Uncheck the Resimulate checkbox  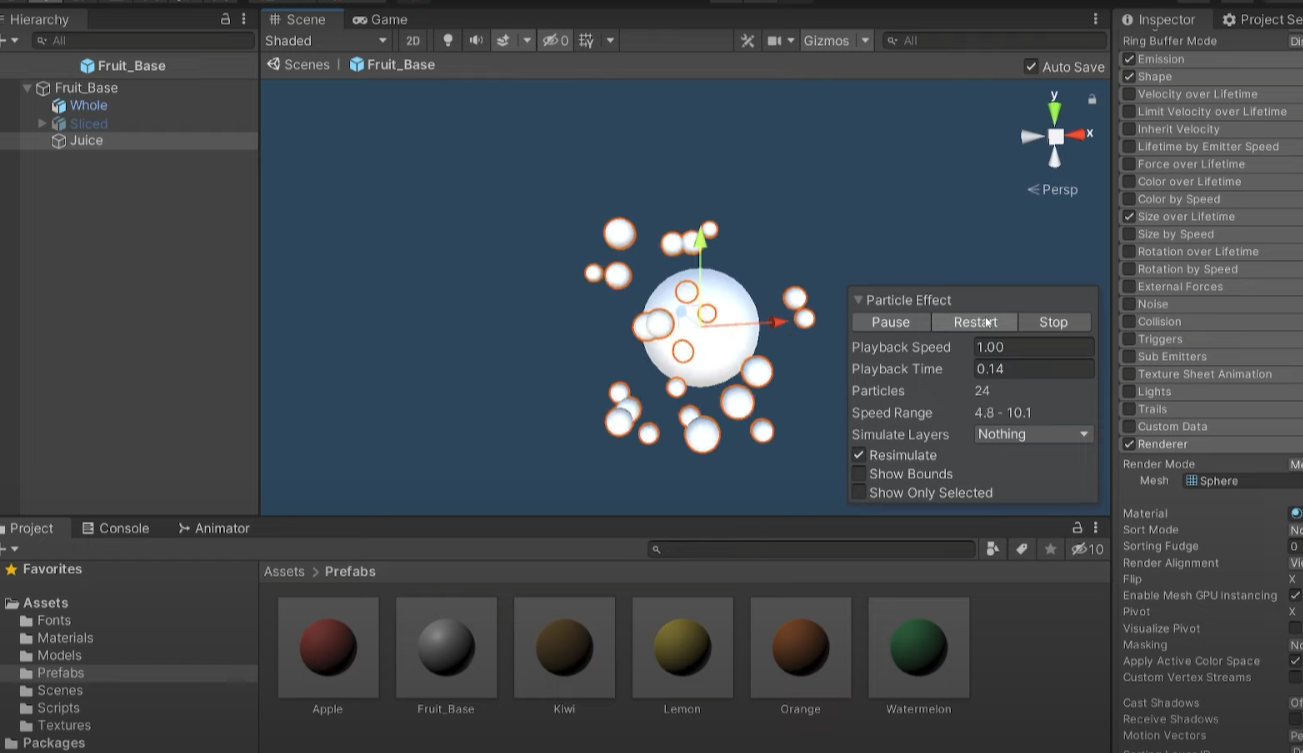click(x=858, y=455)
